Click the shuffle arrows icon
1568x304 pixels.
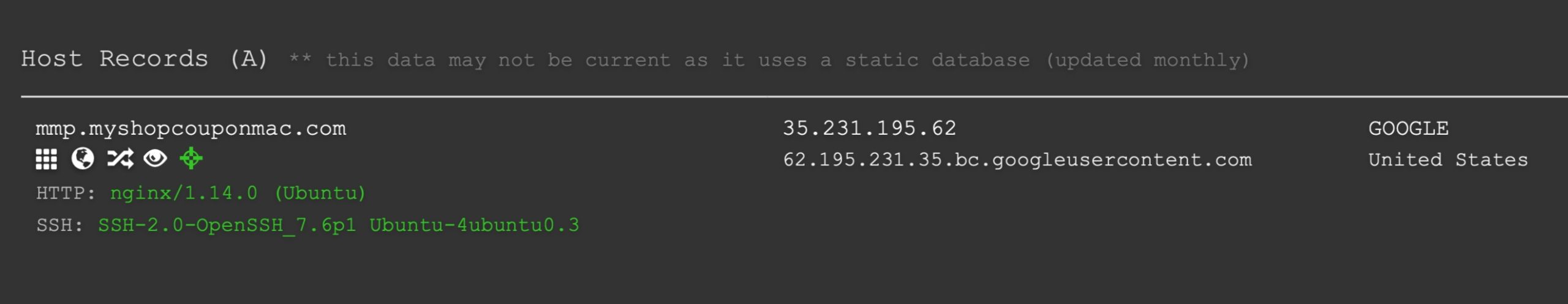(x=120, y=159)
